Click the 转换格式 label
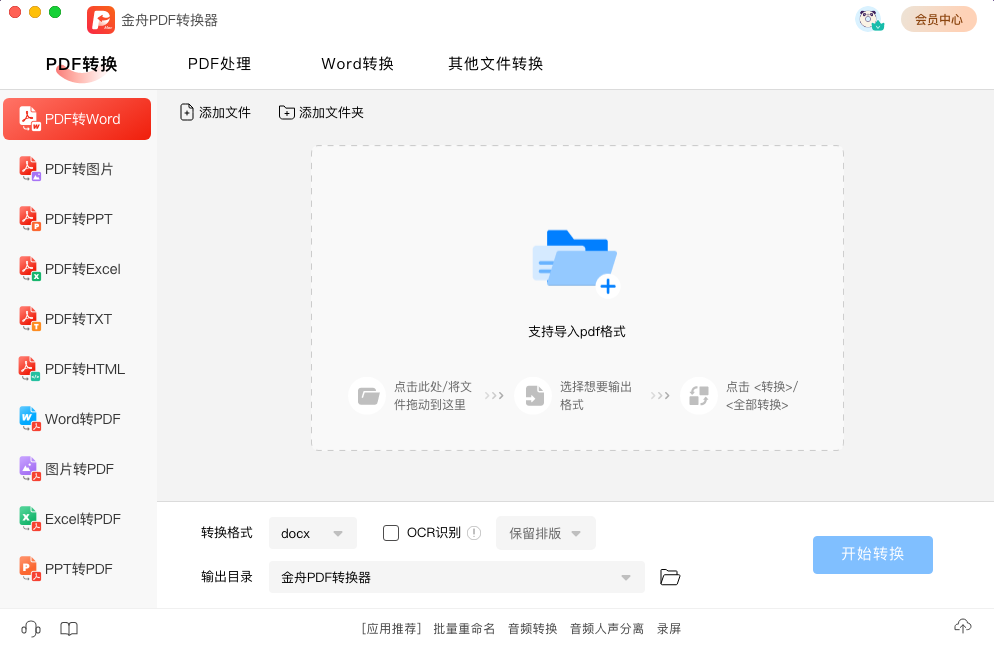Screen dimensions: 994x645 (226, 533)
